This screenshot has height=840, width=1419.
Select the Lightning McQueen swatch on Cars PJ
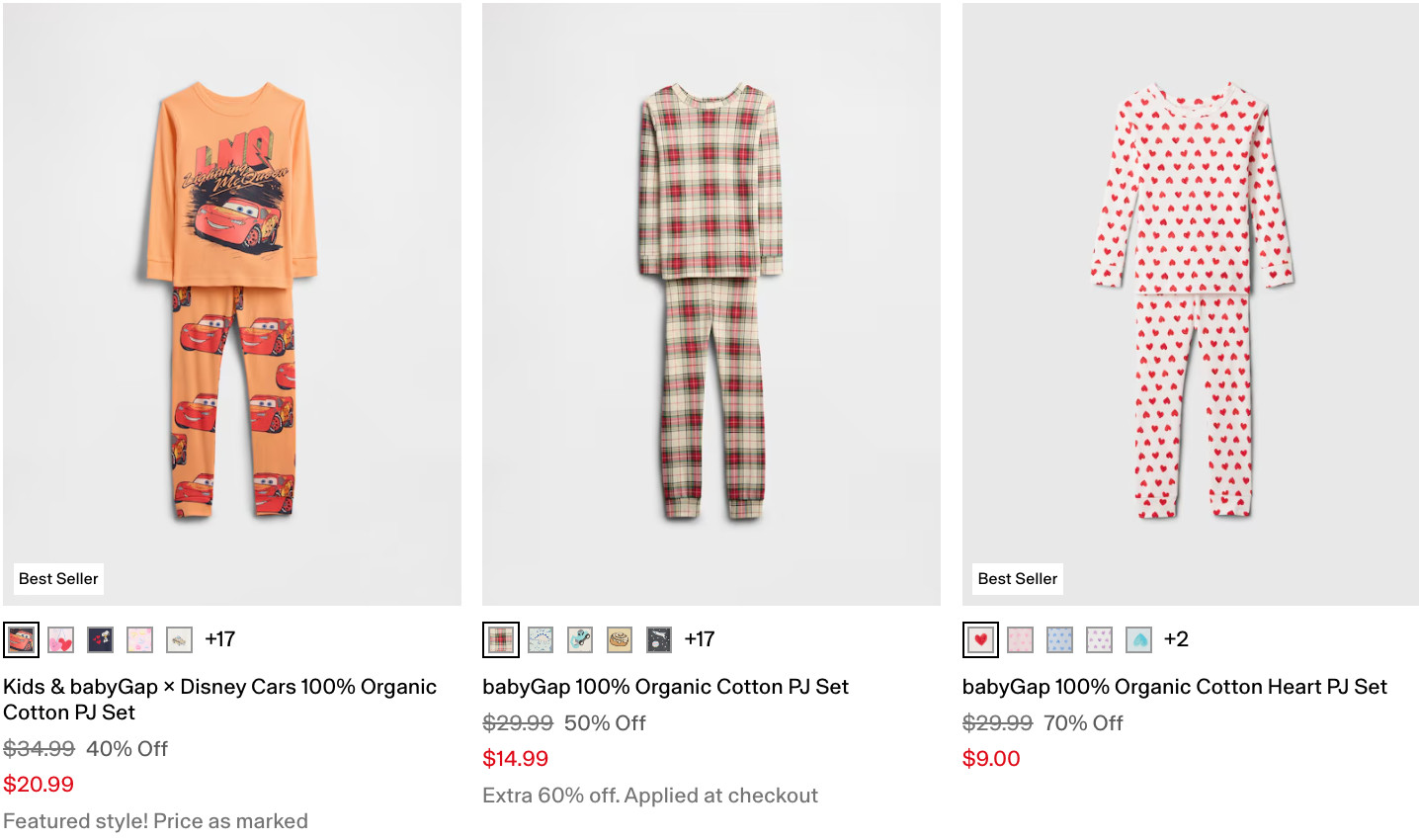click(21, 639)
